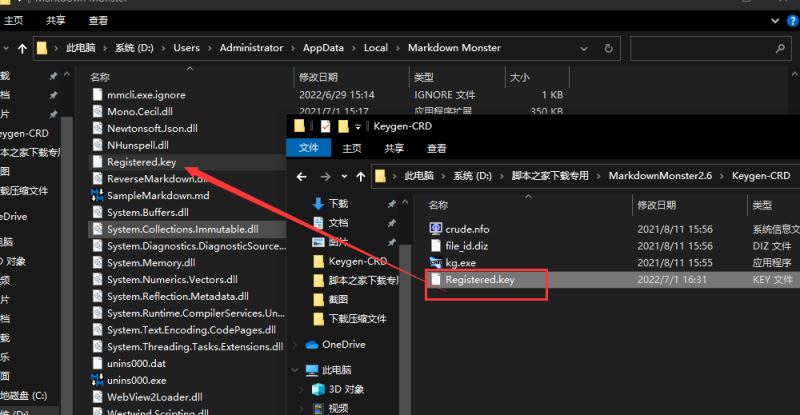Open Explorer help button

click(793, 21)
